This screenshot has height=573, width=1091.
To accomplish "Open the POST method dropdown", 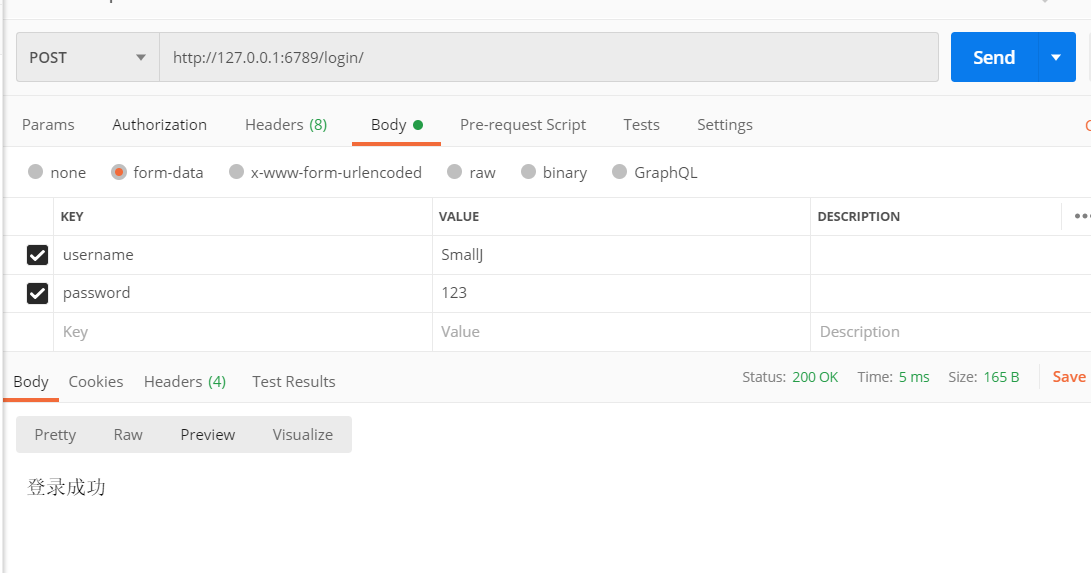I will [88, 57].
